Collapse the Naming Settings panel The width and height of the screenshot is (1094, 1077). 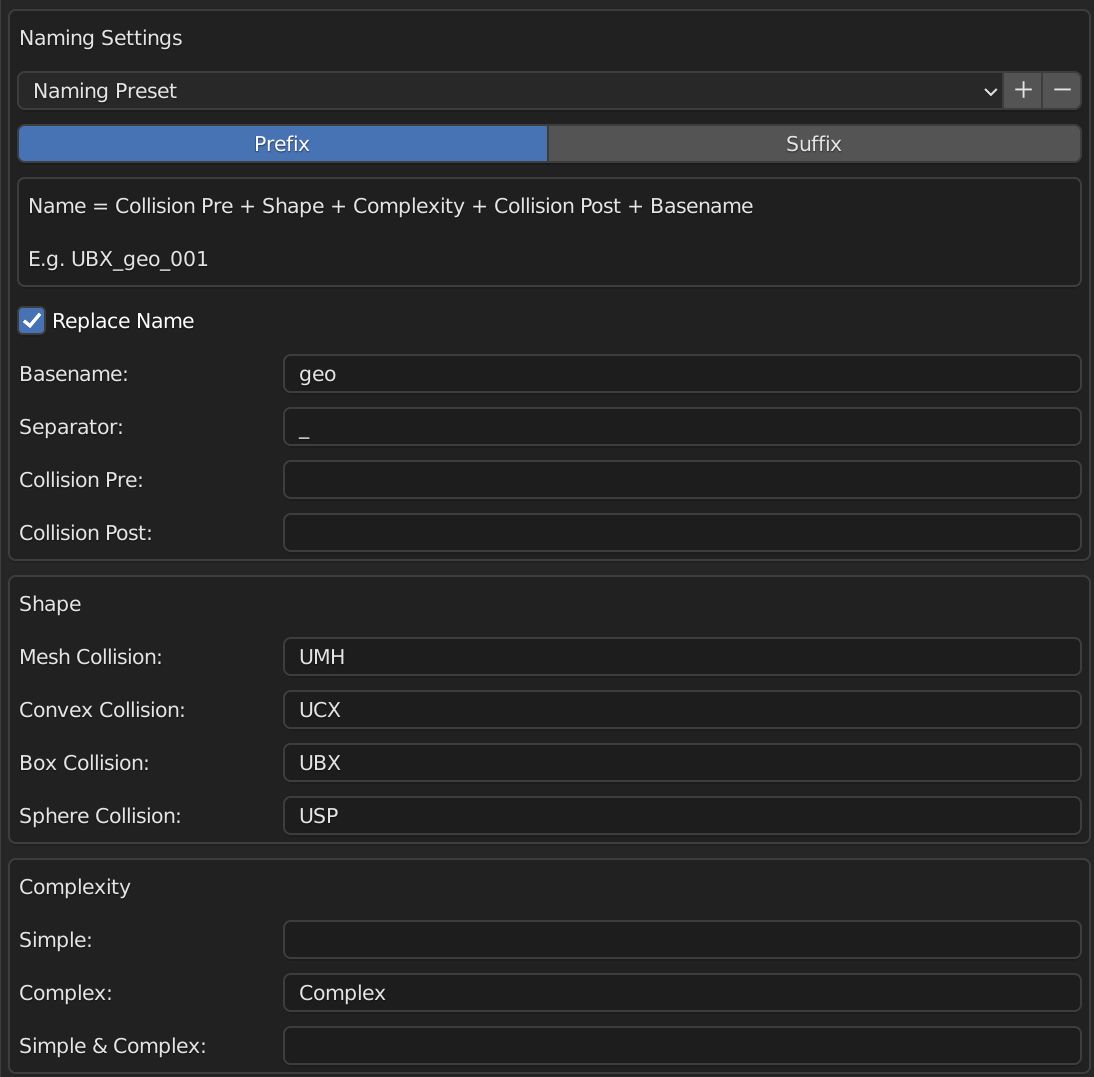point(100,37)
